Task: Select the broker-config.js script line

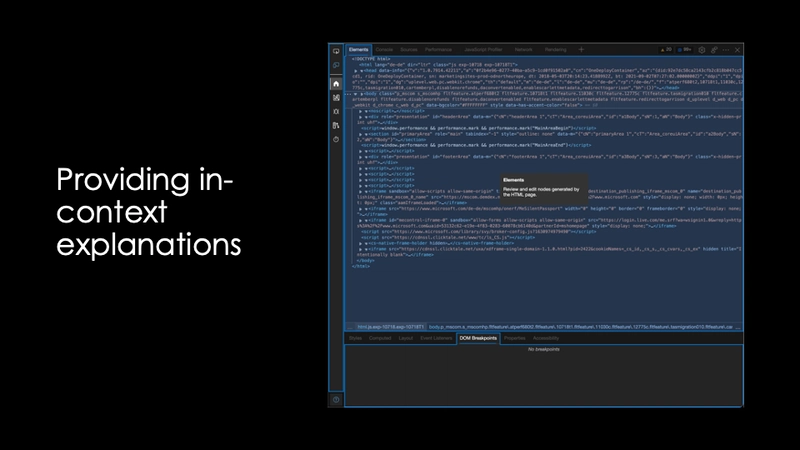Action: [479, 232]
